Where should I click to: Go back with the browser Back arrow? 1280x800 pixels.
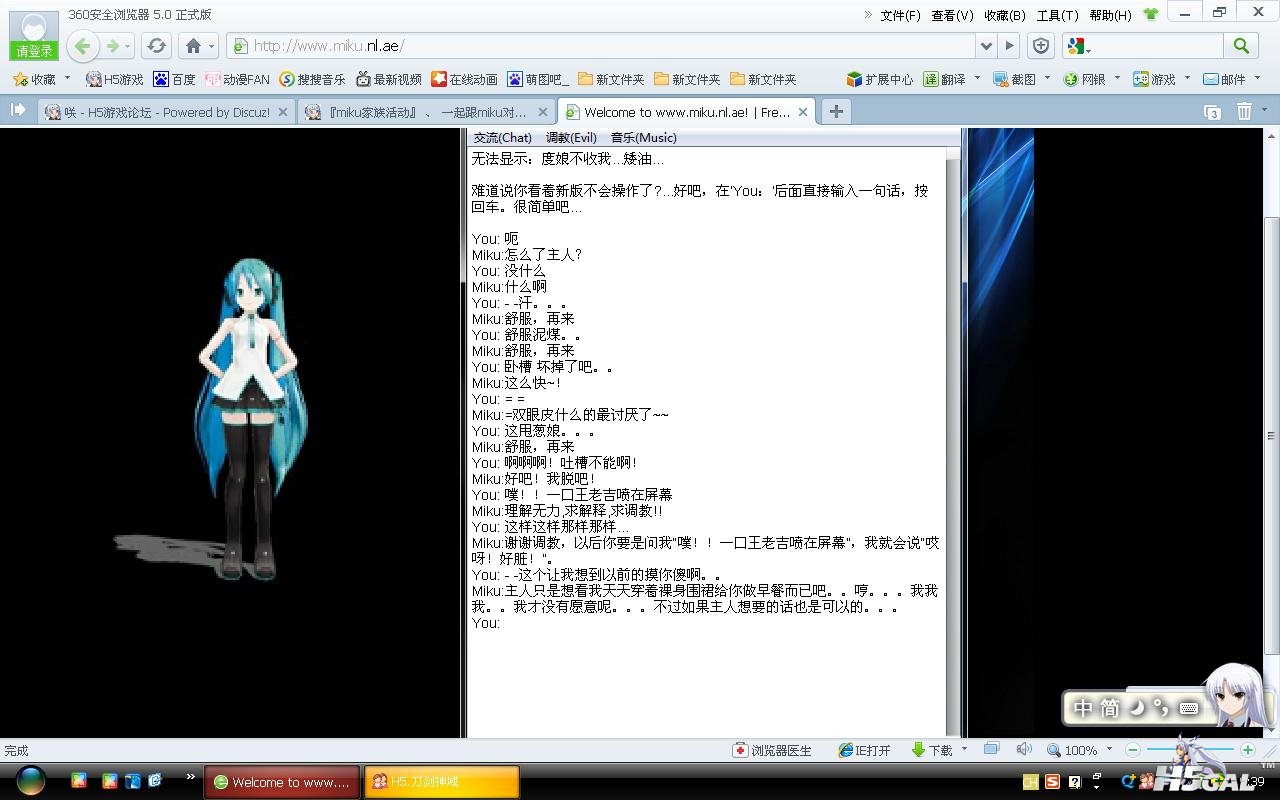pos(83,46)
